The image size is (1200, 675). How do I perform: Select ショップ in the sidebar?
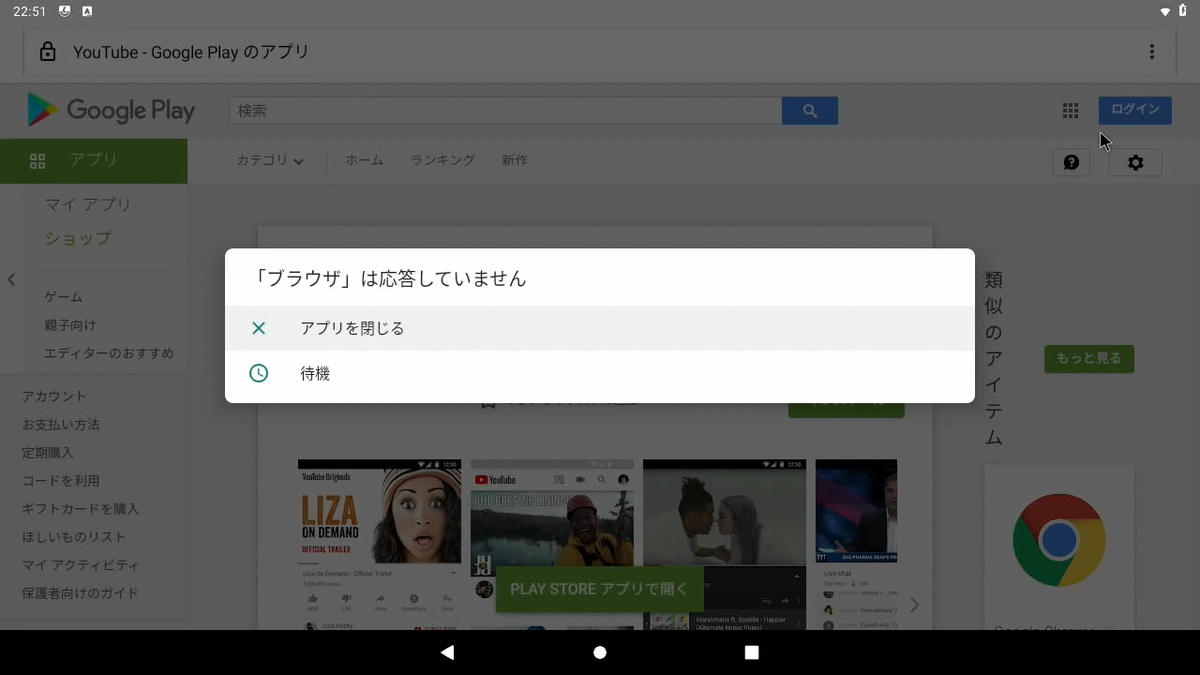click(x=78, y=239)
